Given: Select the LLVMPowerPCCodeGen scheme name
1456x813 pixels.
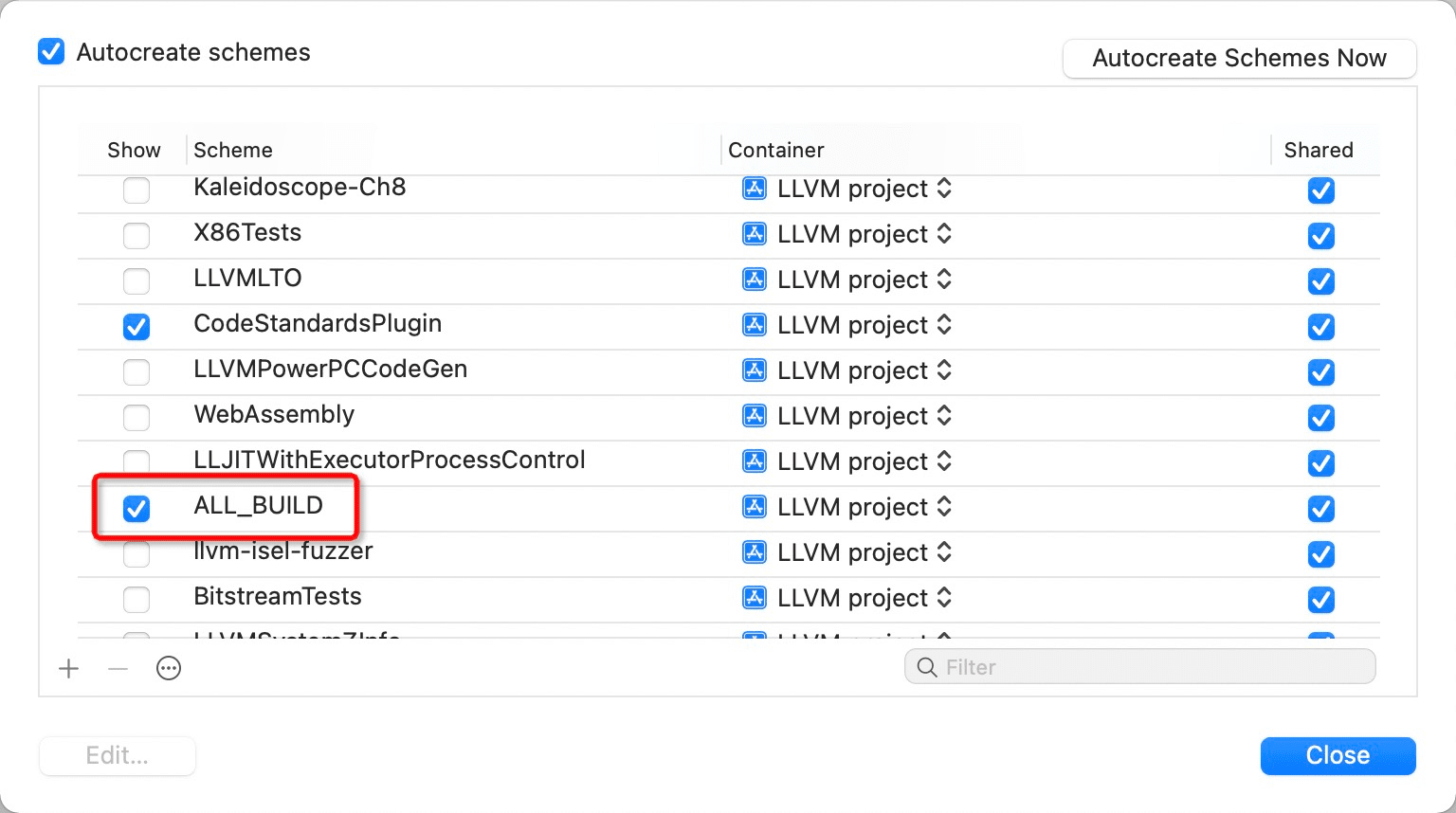Looking at the screenshot, I should [x=331, y=369].
